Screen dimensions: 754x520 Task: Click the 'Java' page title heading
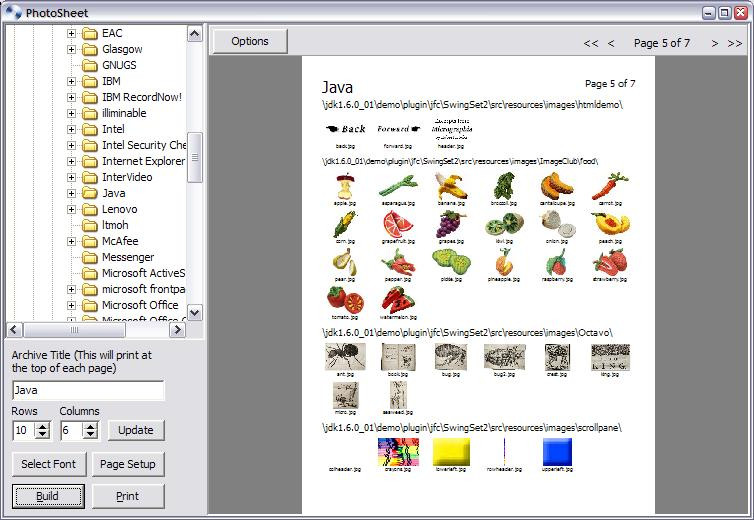pos(337,88)
